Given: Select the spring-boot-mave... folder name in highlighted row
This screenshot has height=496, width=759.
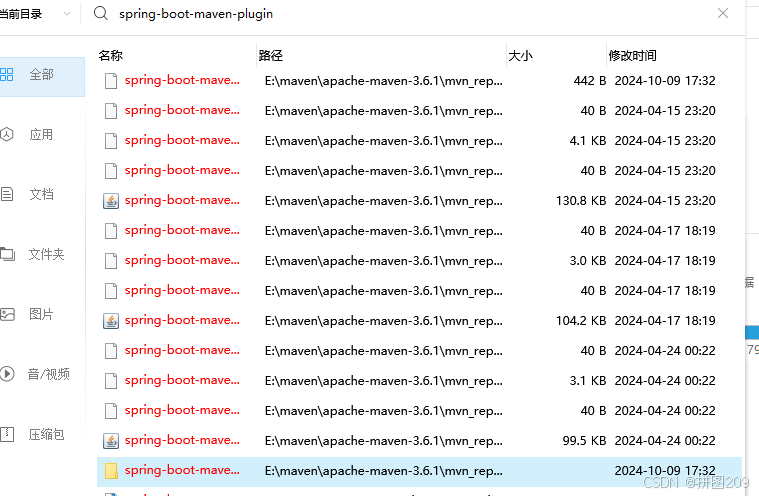Looking at the screenshot, I should click(182, 470).
